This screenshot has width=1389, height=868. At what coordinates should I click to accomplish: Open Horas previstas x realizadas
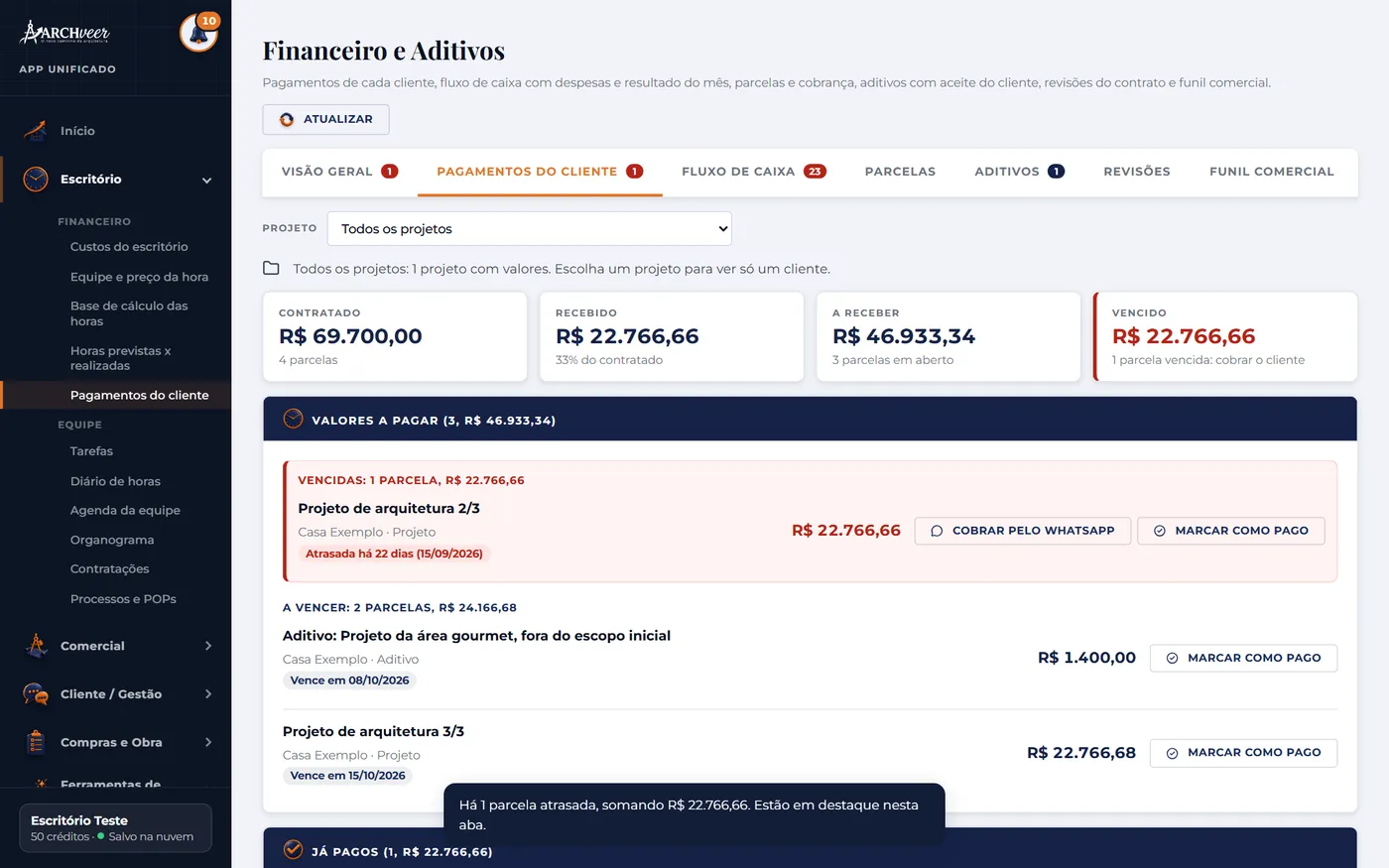click(120, 358)
